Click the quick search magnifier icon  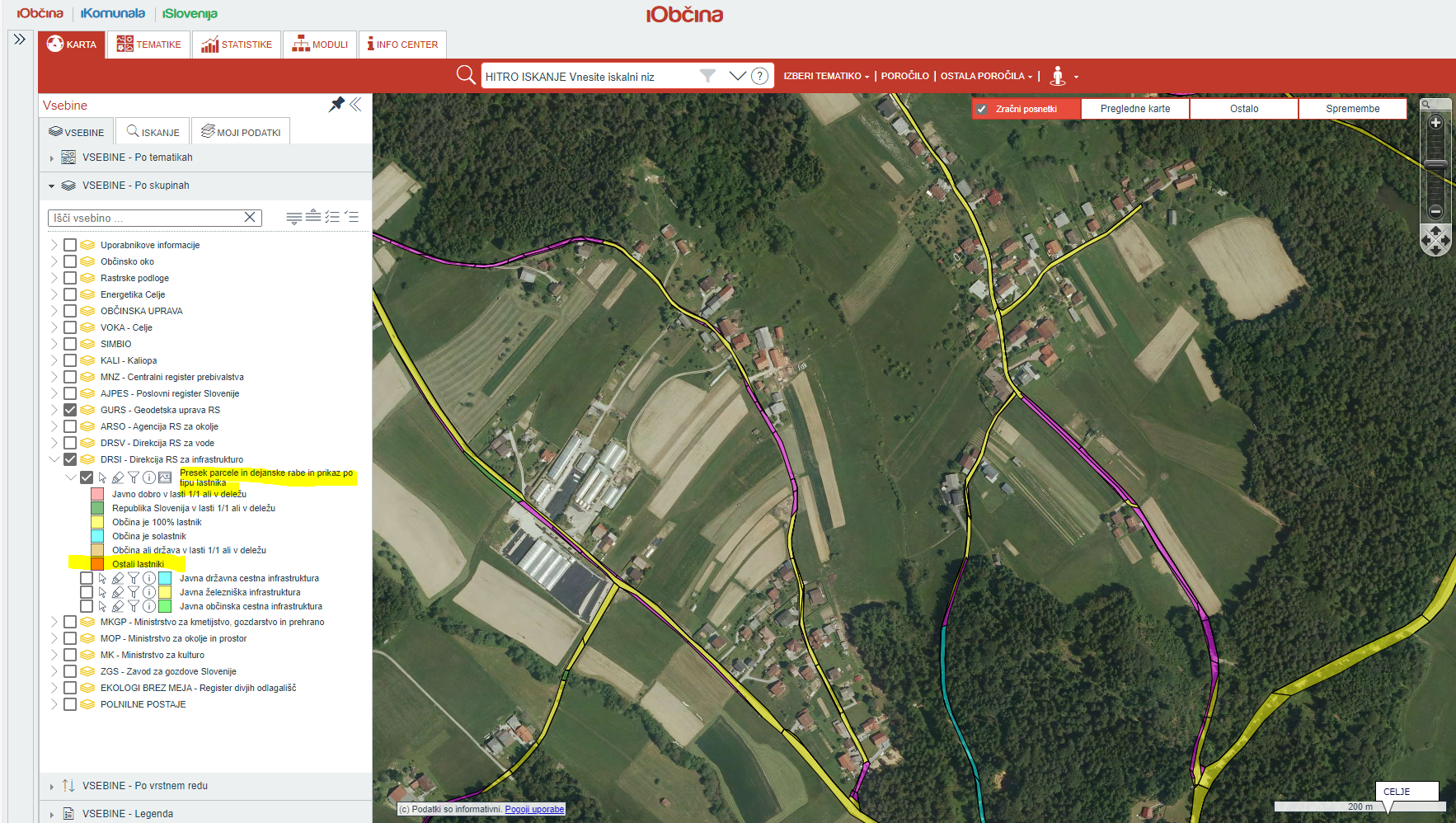(x=466, y=75)
